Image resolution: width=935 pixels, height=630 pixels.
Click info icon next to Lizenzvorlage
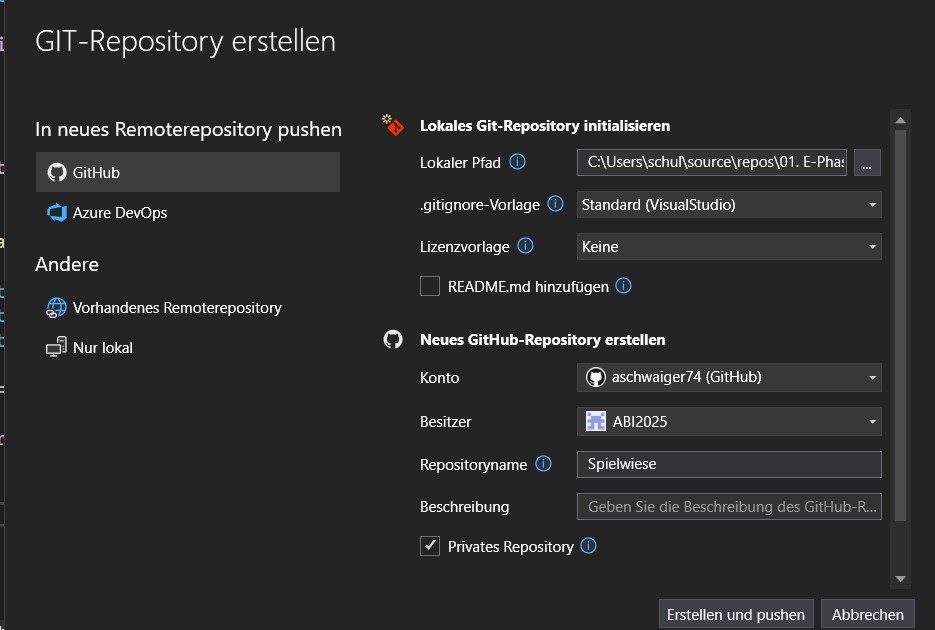(525, 246)
